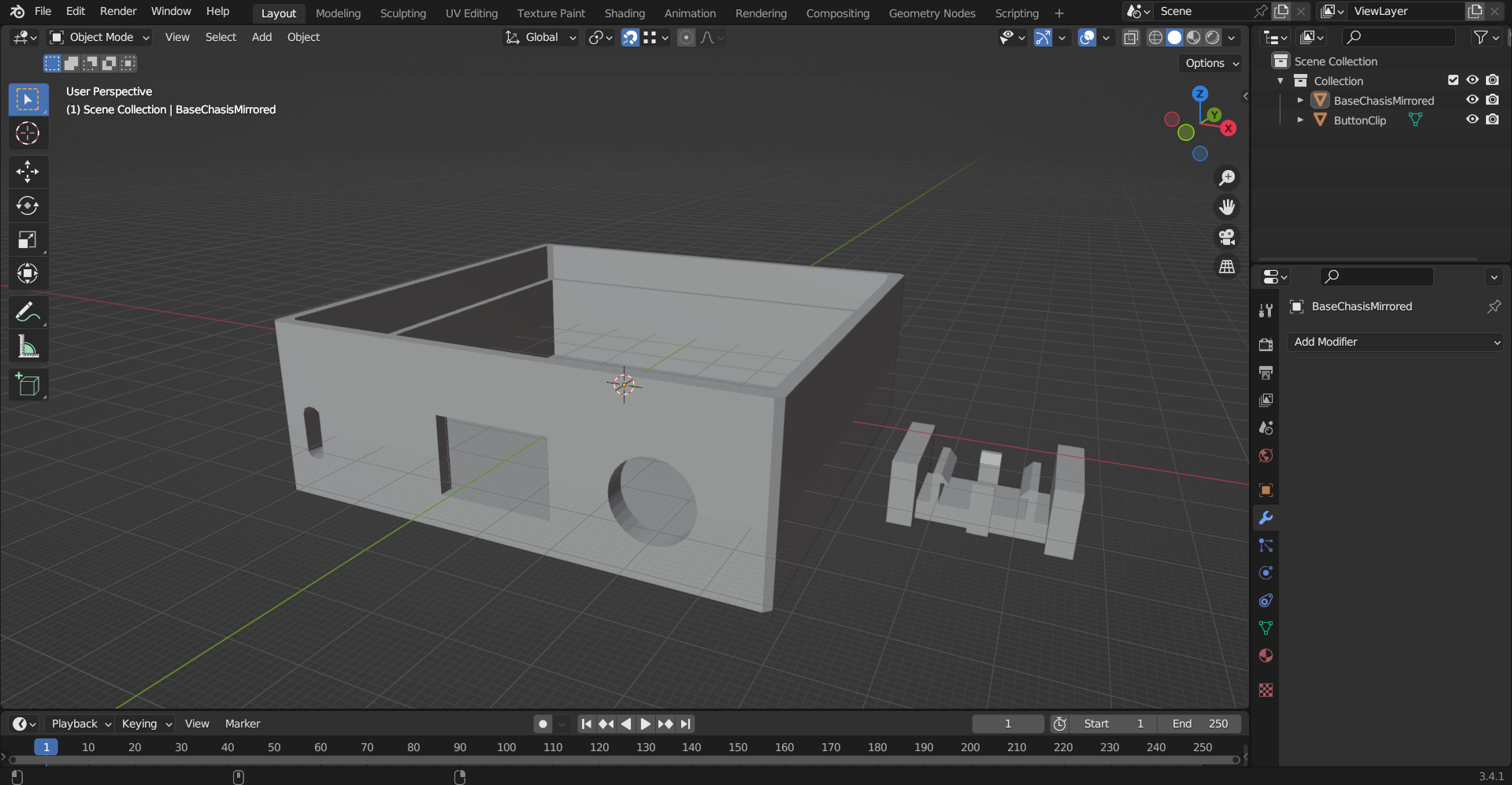The height and width of the screenshot is (785, 1512).
Task: Expand the viewport Options dropdown
Action: pos(1212,63)
